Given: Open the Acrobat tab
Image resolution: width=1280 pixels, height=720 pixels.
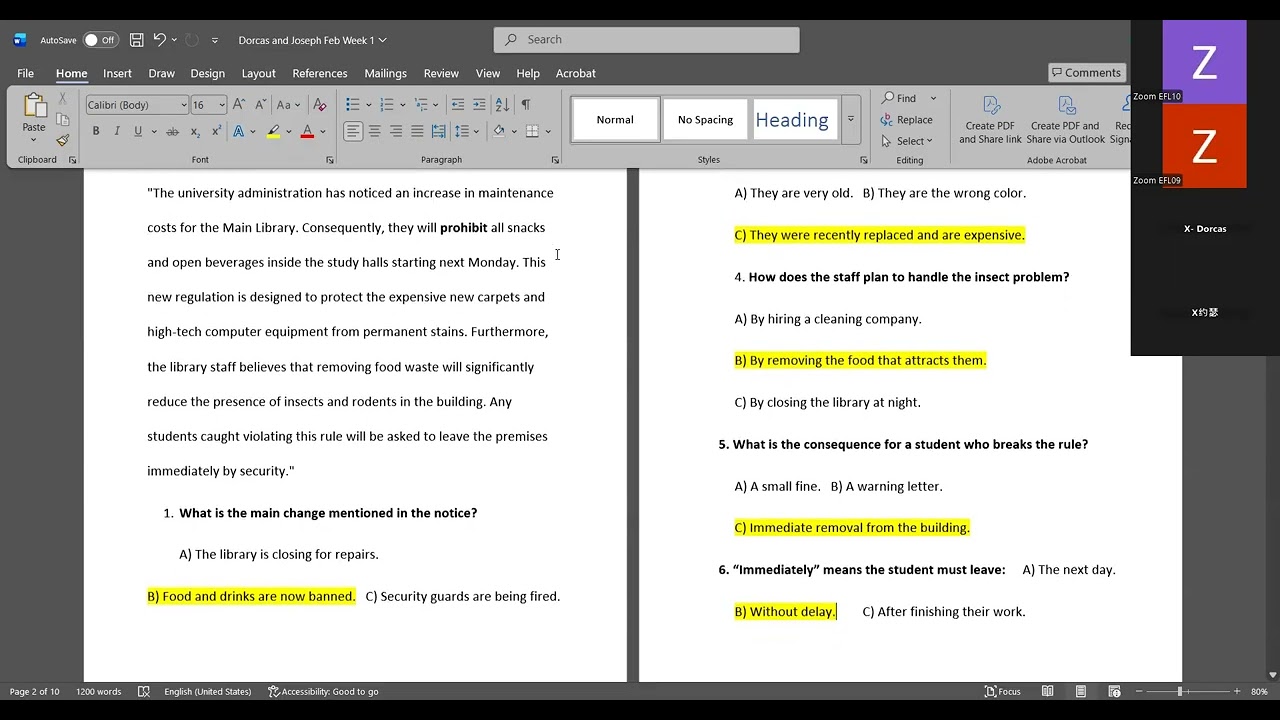Looking at the screenshot, I should [576, 73].
